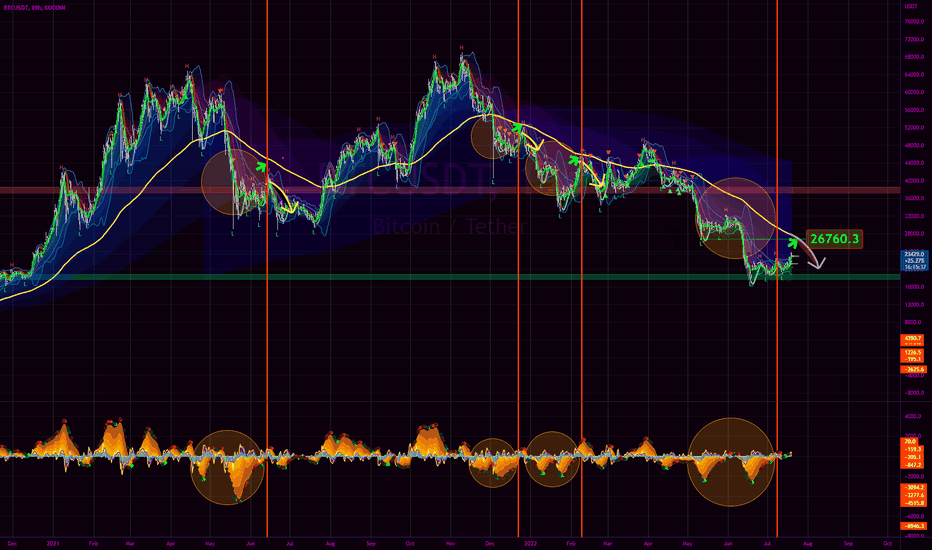932x550 pixels.
Task: Click the 28000.0 price axis label
Action: coord(914,234)
